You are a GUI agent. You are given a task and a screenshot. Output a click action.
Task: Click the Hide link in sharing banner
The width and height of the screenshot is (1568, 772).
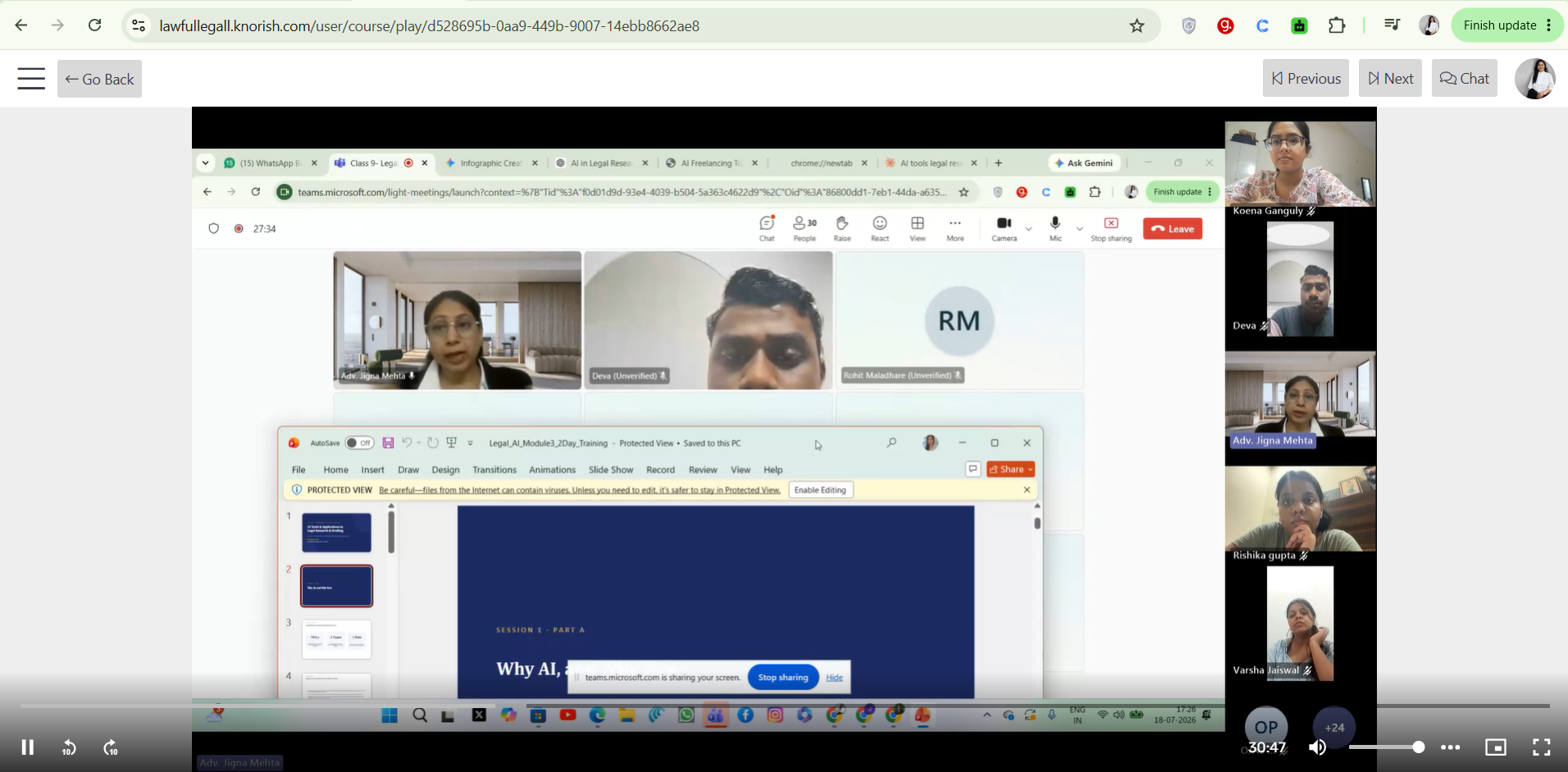click(x=834, y=678)
